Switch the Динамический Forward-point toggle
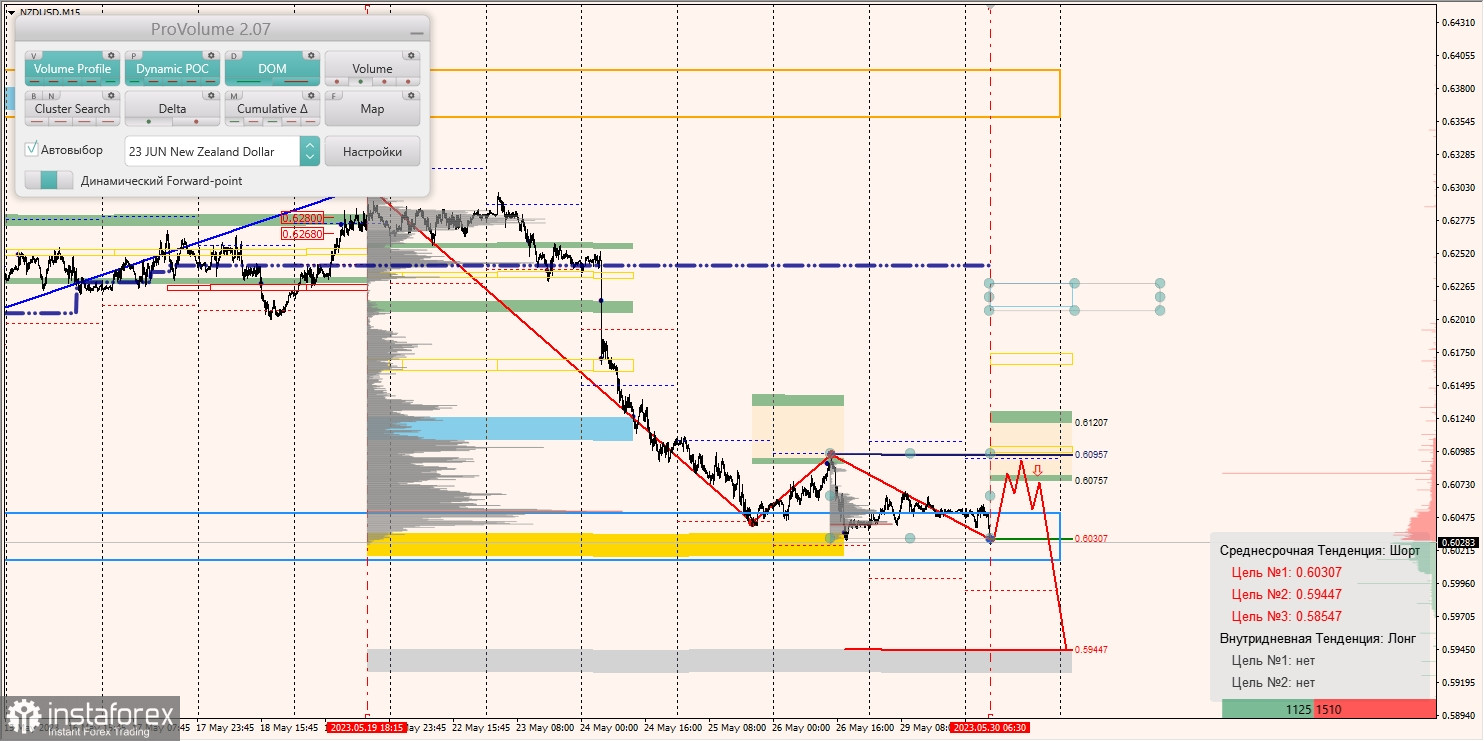The image size is (1484, 741). click(x=49, y=180)
